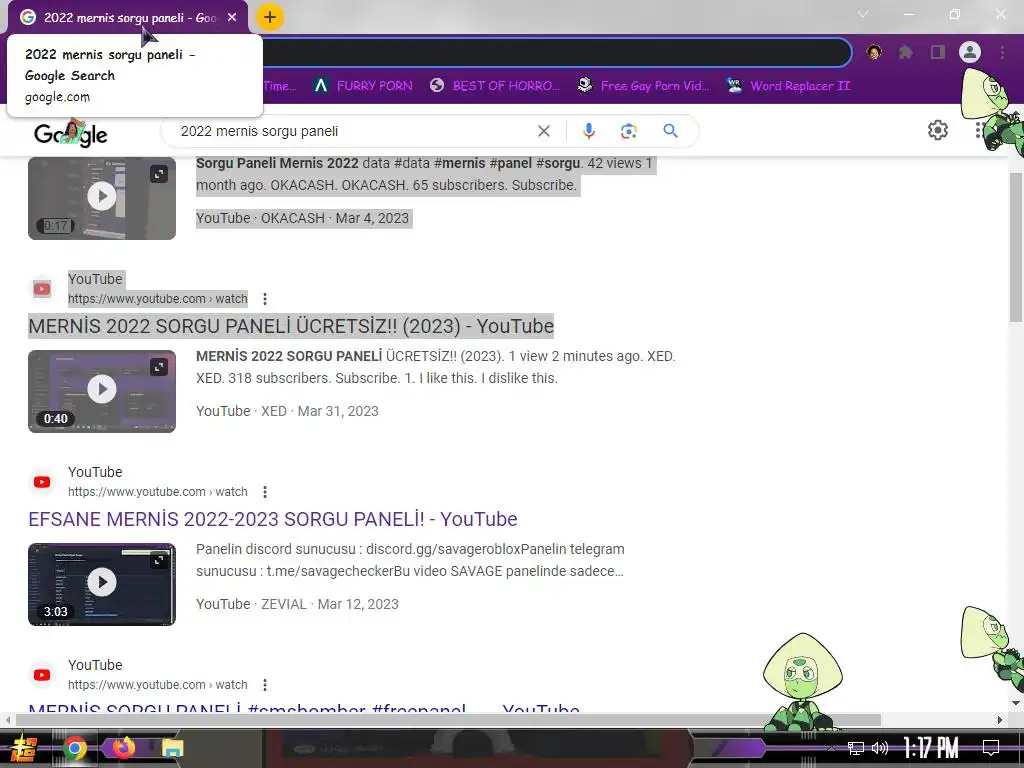1024x768 pixels.
Task: Click the round avatar extension icon in toolbar
Action: pos(874,52)
